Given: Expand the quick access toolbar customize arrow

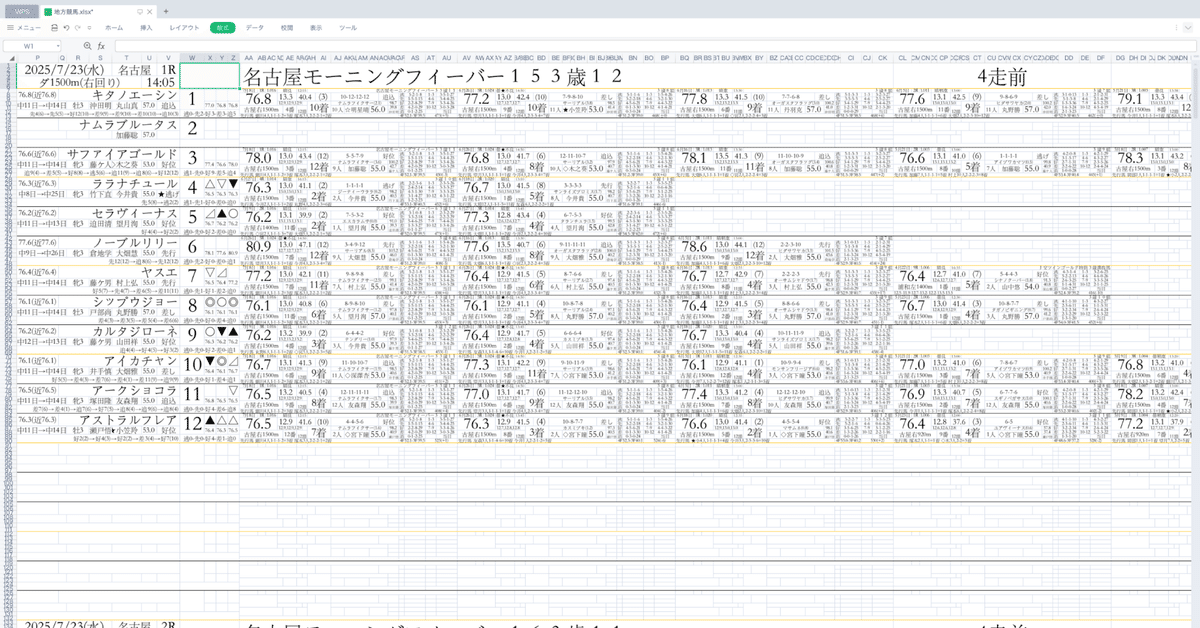Looking at the screenshot, I should (88, 28).
